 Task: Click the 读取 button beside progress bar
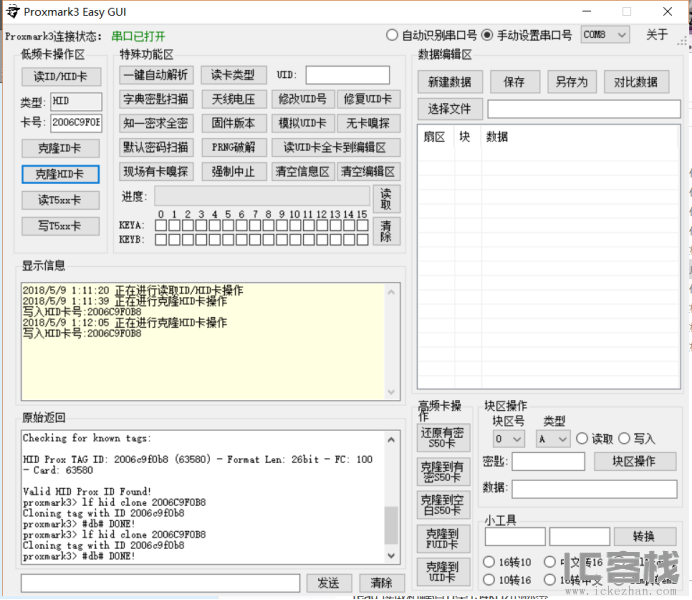(x=386, y=199)
